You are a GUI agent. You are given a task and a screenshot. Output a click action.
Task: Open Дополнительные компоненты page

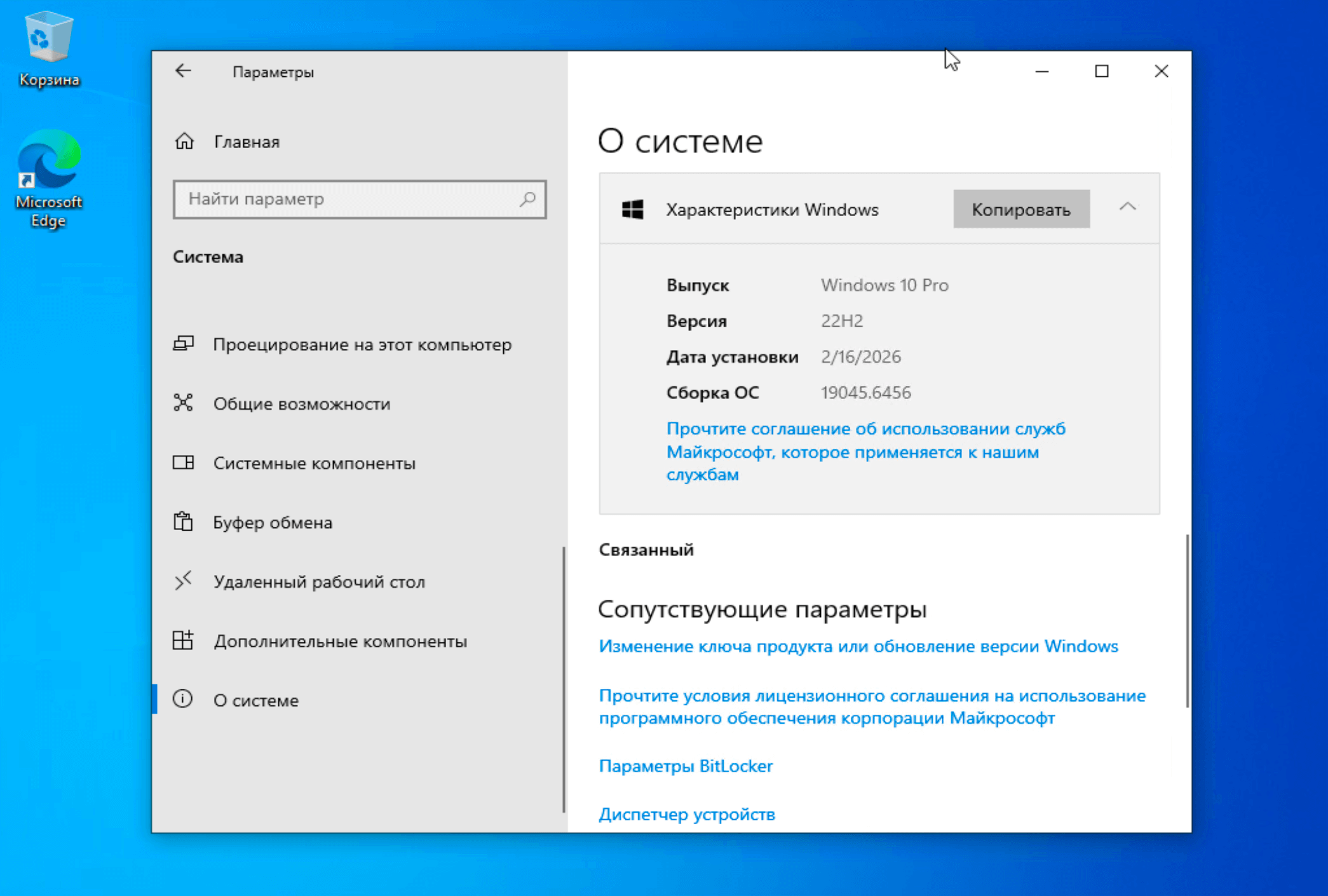pyautogui.click(x=340, y=641)
